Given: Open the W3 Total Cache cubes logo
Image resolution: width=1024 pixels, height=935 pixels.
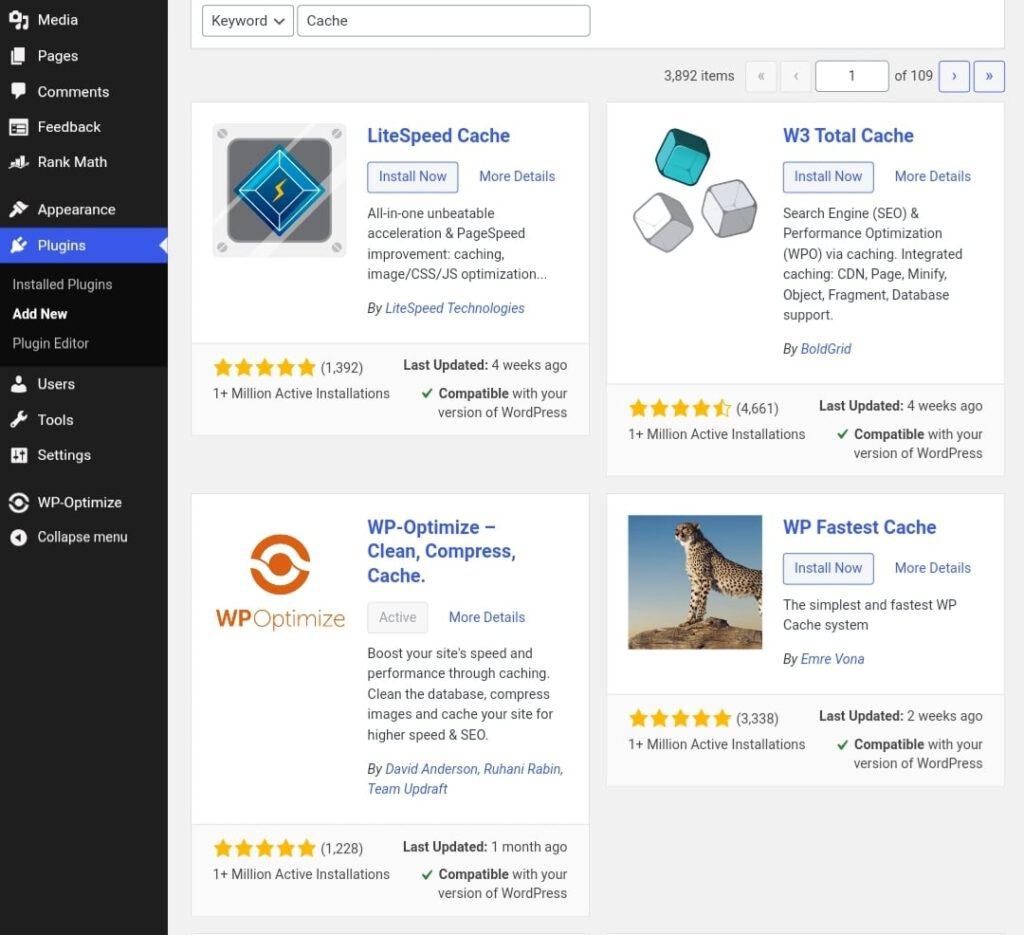Looking at the screenshot, I should click(695, 190).
